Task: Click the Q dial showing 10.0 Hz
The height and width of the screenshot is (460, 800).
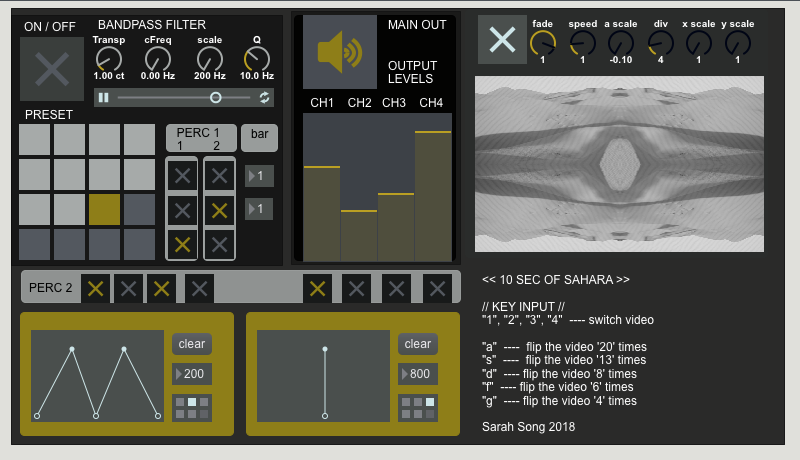Action: [257, 60]
